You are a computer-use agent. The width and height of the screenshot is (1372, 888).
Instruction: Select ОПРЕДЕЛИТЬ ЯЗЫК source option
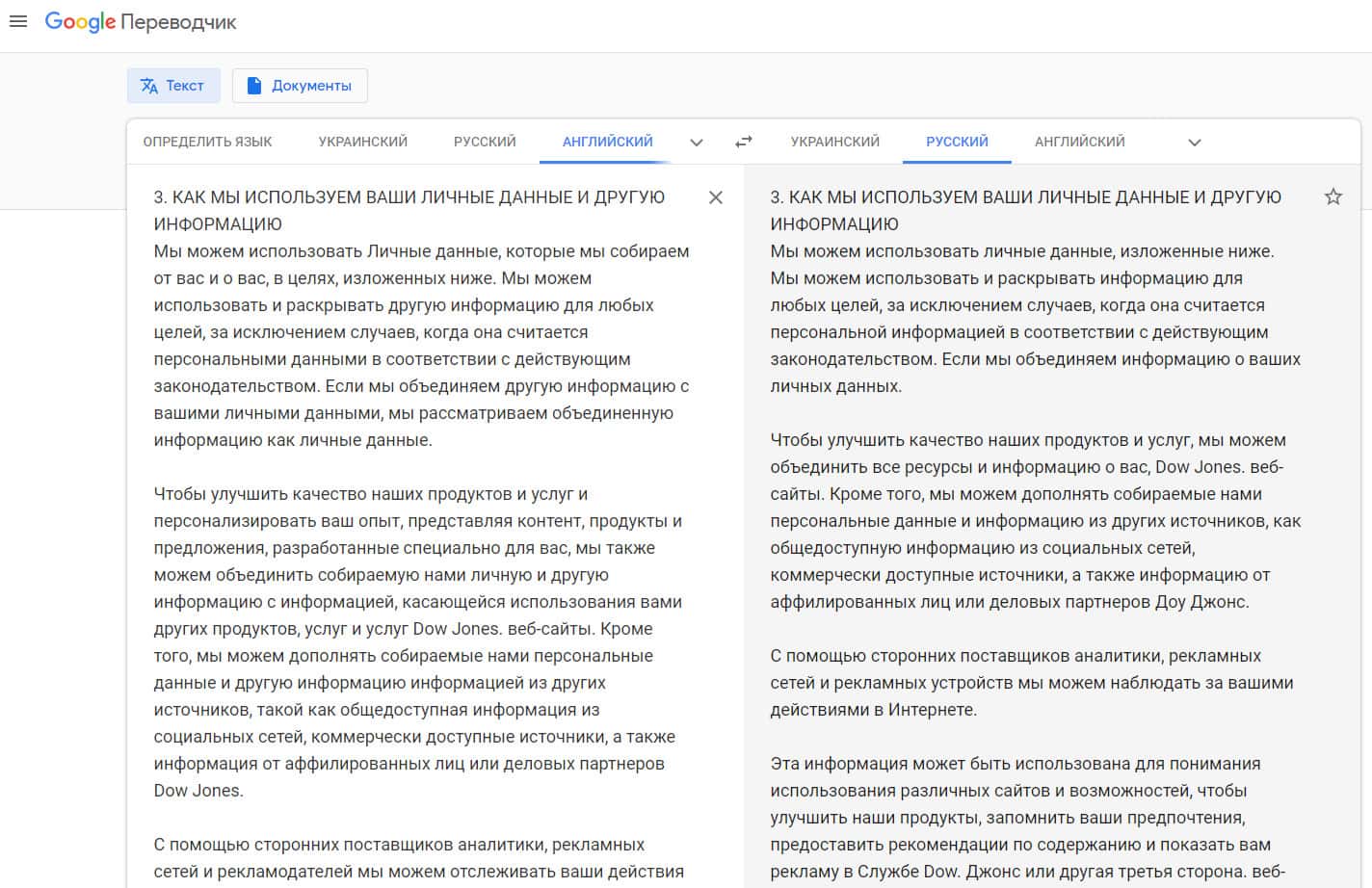[208, 142]
